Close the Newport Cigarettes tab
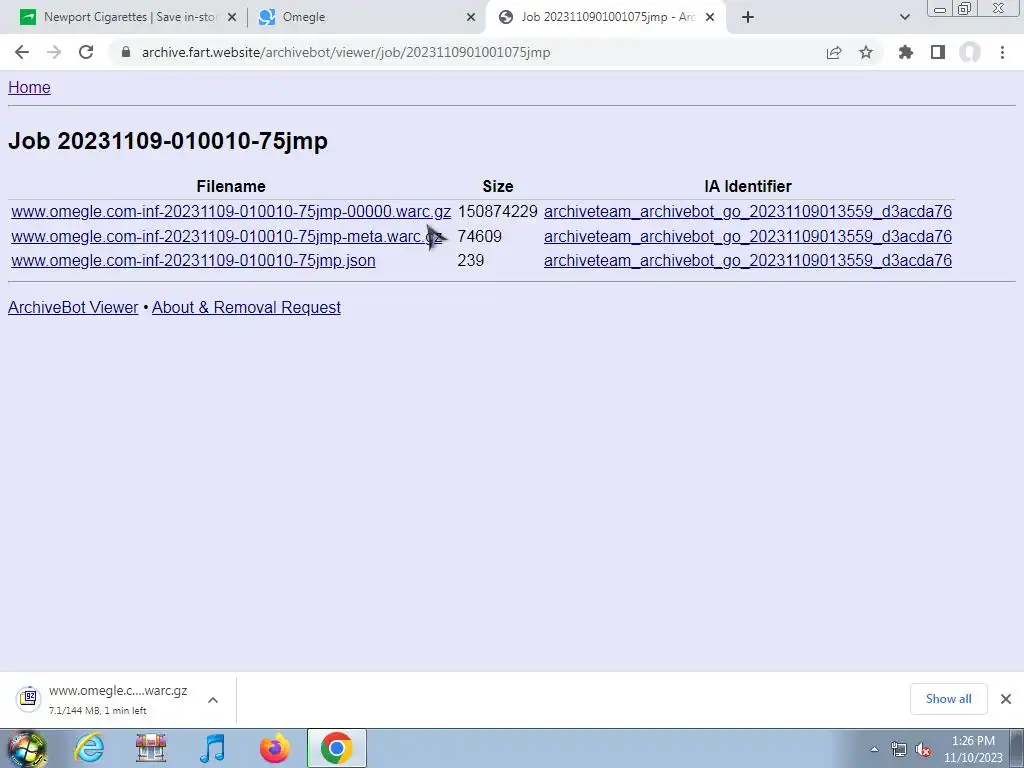The image size is (1024, 768). 232,18
